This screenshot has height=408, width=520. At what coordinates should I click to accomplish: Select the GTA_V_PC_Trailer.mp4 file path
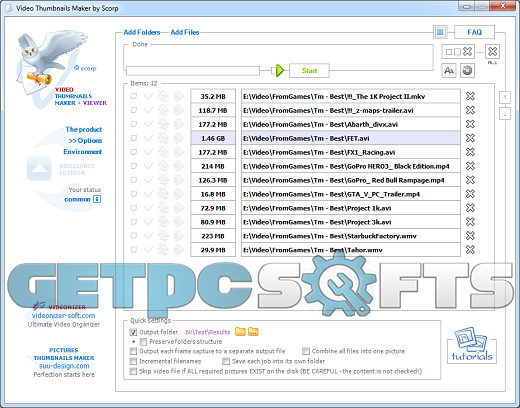[351, 194]
